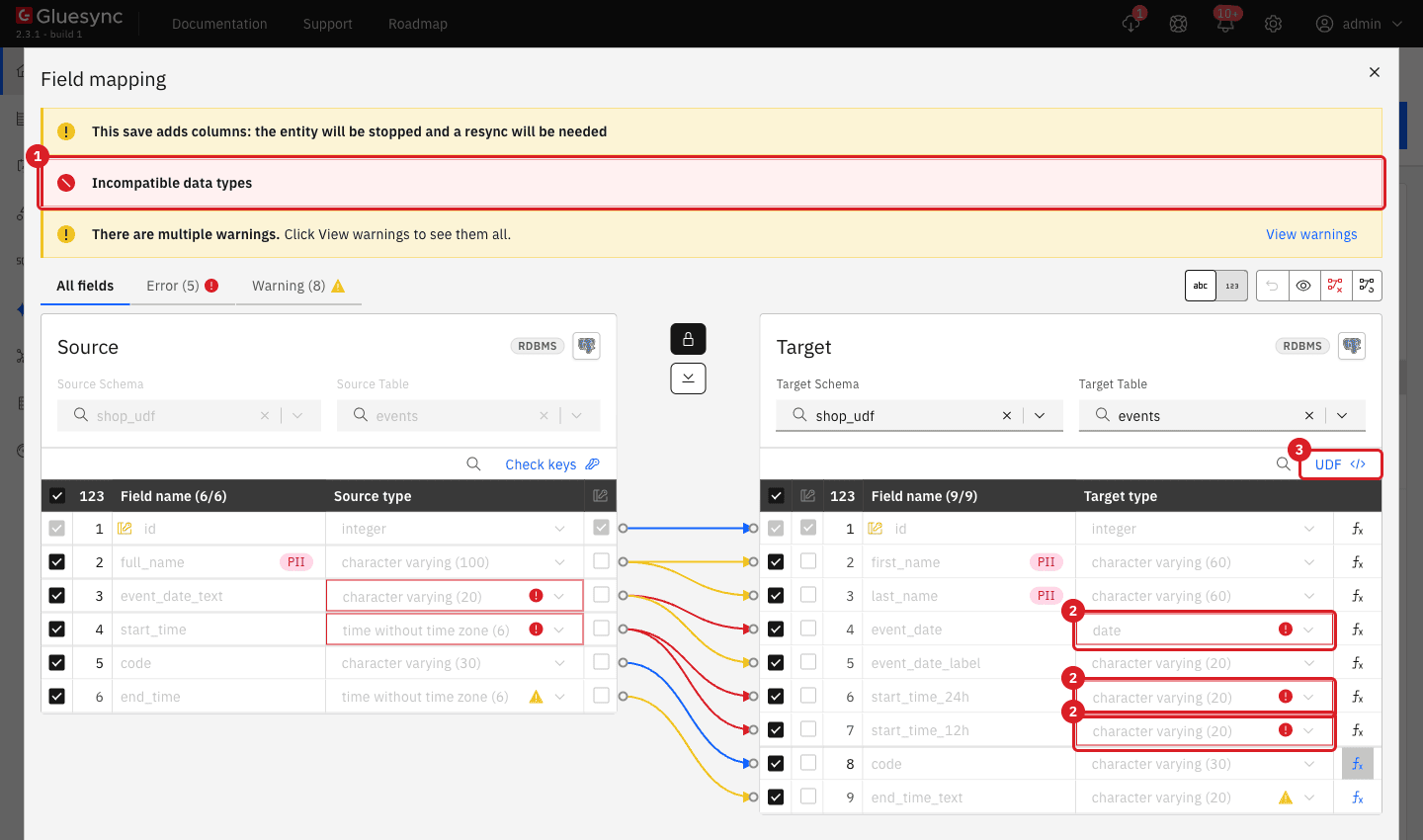Toggle the eye preview toolbar icon
Screen dimensions: 1423x840
(x=1303, y=286)
